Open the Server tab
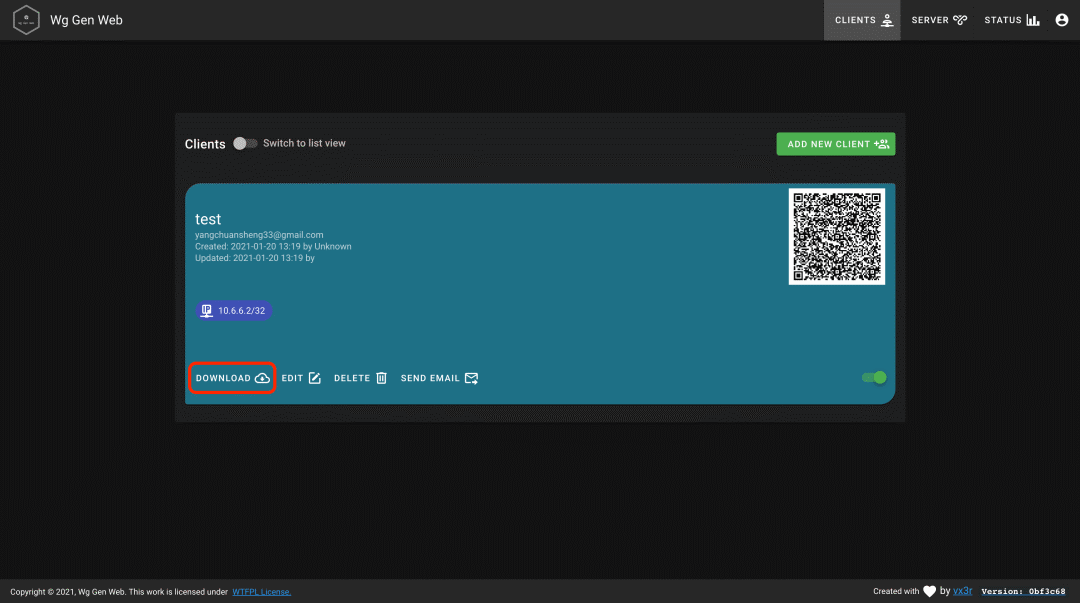The image size is (1080, 603). coord(939,20)
